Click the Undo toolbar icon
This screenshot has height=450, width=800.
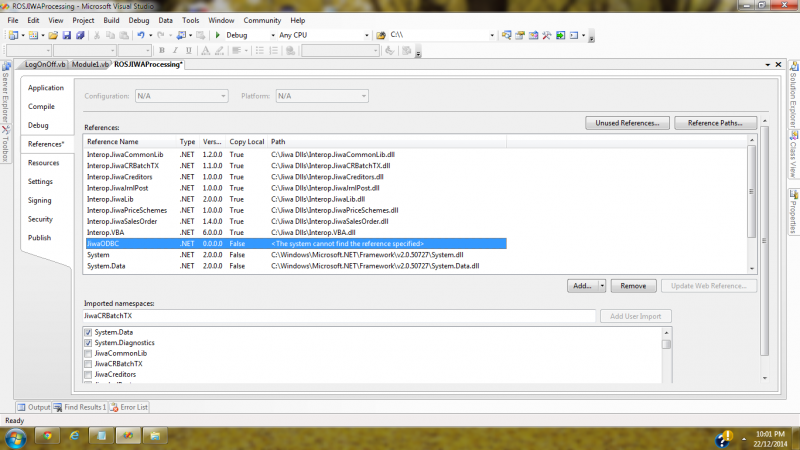[x=141, y=35]
